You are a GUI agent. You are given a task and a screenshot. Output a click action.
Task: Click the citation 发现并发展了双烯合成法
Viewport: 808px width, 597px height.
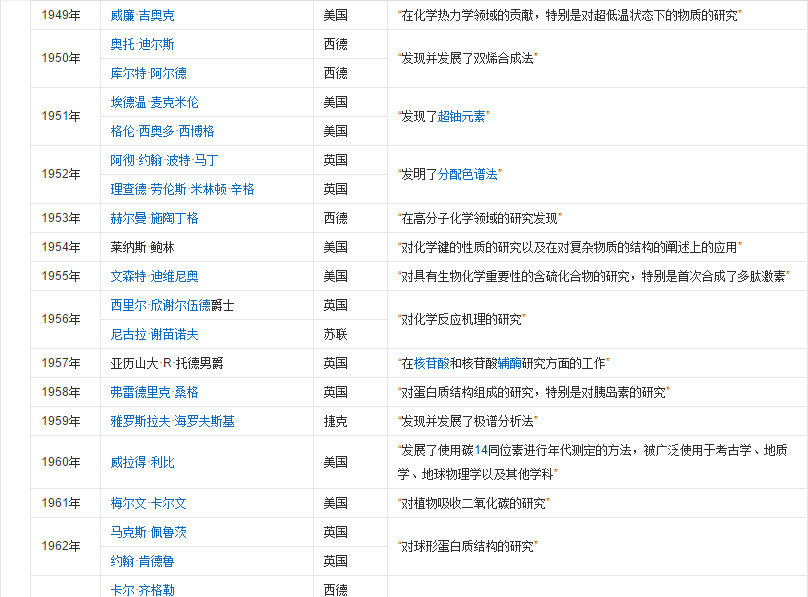point(467,58)
